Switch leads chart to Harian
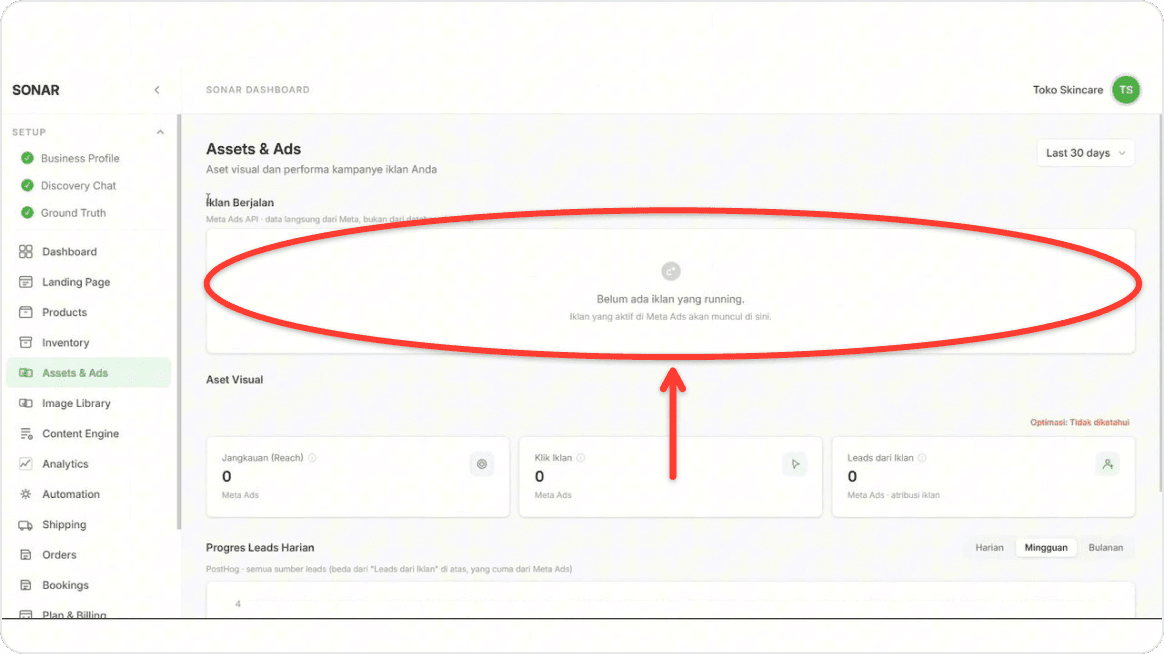The height and width of the screenshot is (654, 1164). [x=989, y=548]
